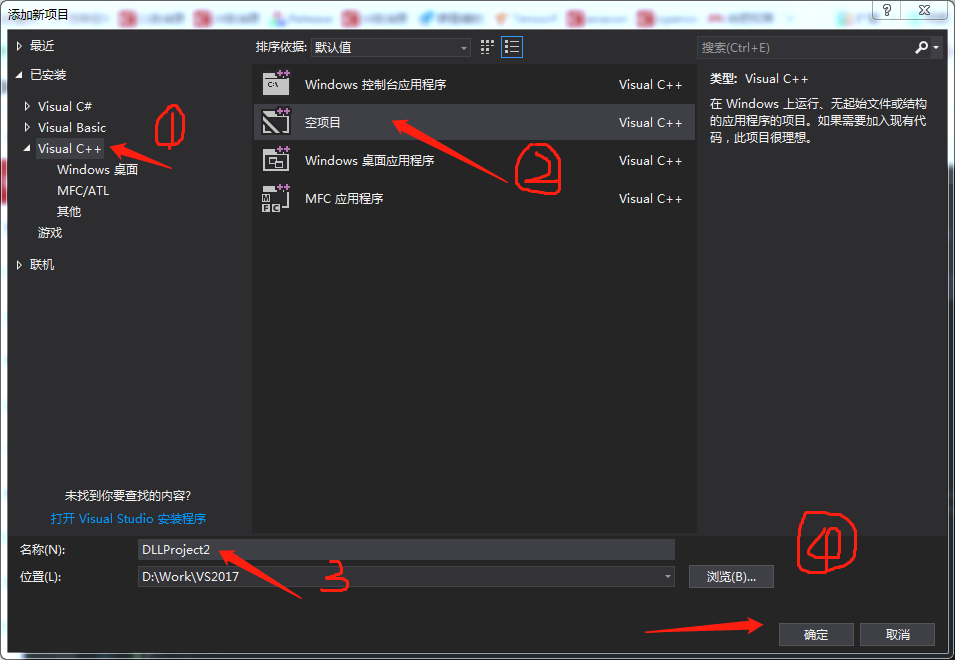Click the 已安装 label in the tree
This screenshot has width=955, height=660.
pos(48,75)
